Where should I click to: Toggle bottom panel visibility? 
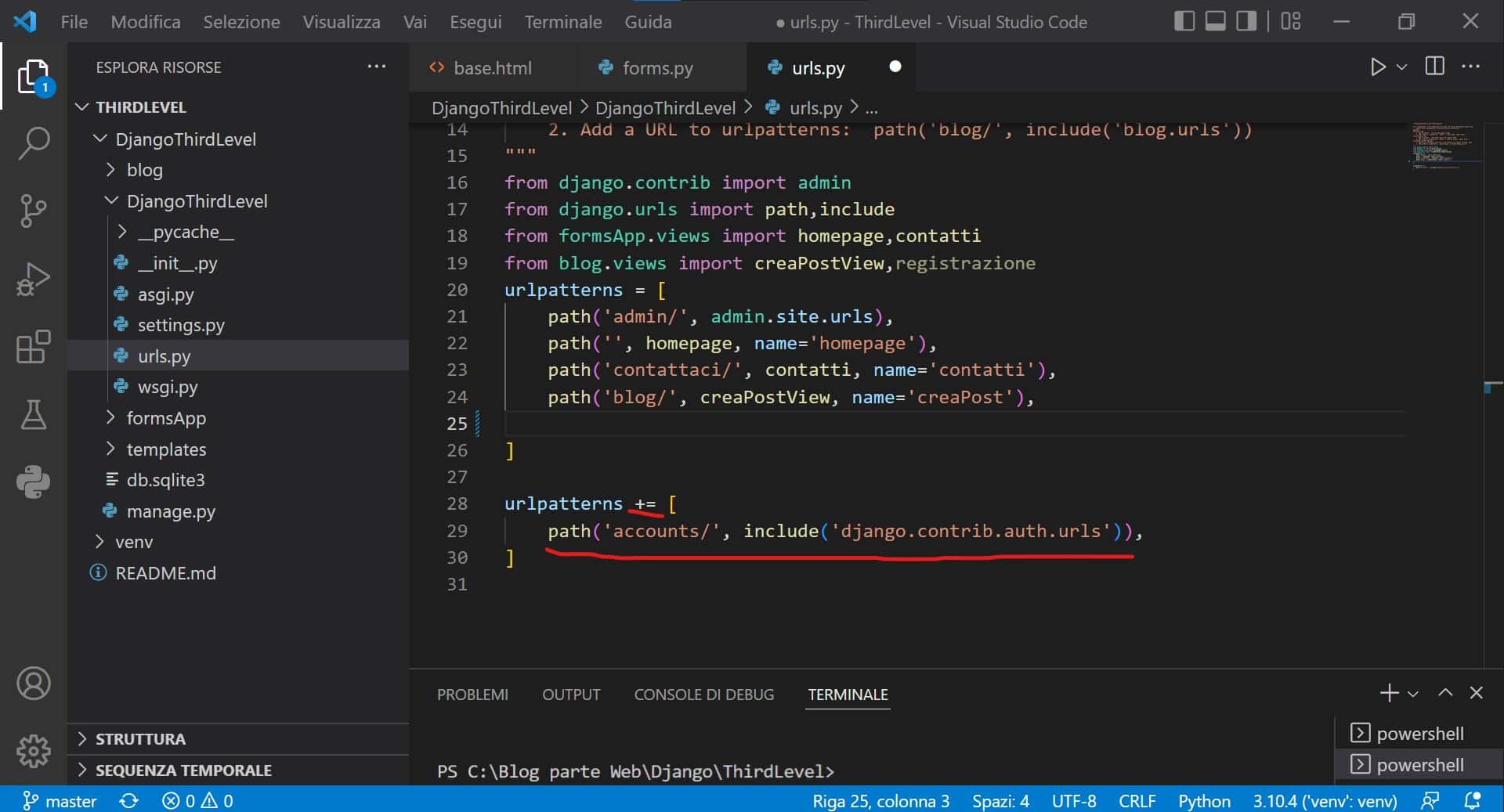point(1216,21)
